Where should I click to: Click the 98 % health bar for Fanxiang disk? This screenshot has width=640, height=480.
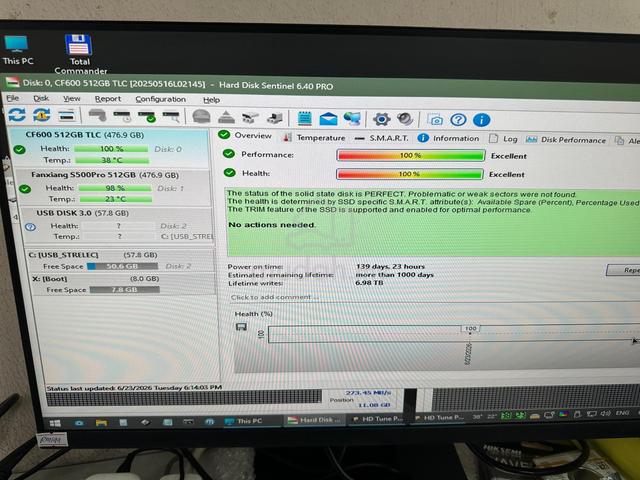(115, 188)
